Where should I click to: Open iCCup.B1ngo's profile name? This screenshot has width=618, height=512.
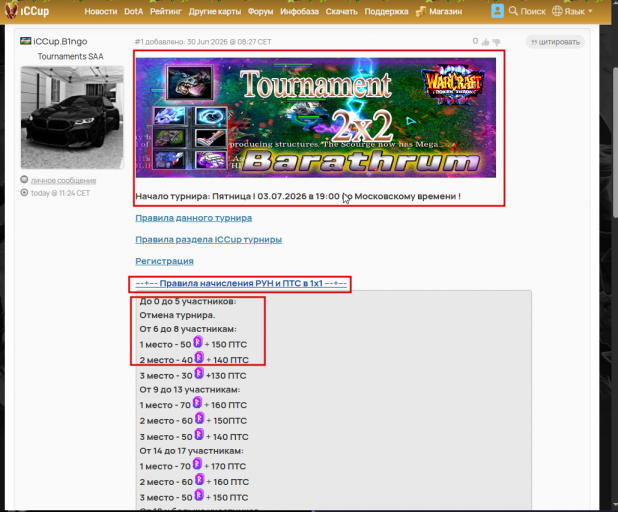coord(60,41)
